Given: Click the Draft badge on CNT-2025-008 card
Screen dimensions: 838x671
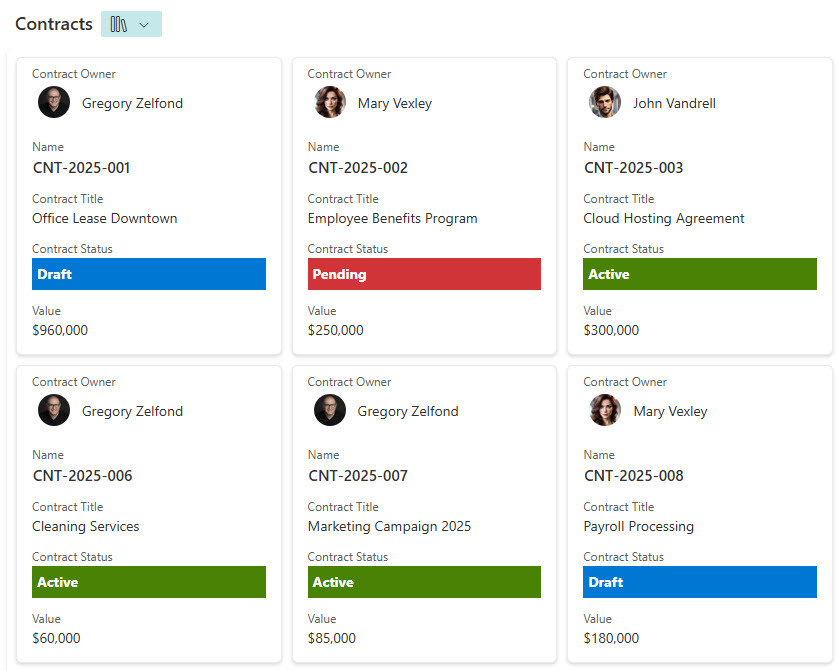Looking at the screenshot, I should [699, 582].
